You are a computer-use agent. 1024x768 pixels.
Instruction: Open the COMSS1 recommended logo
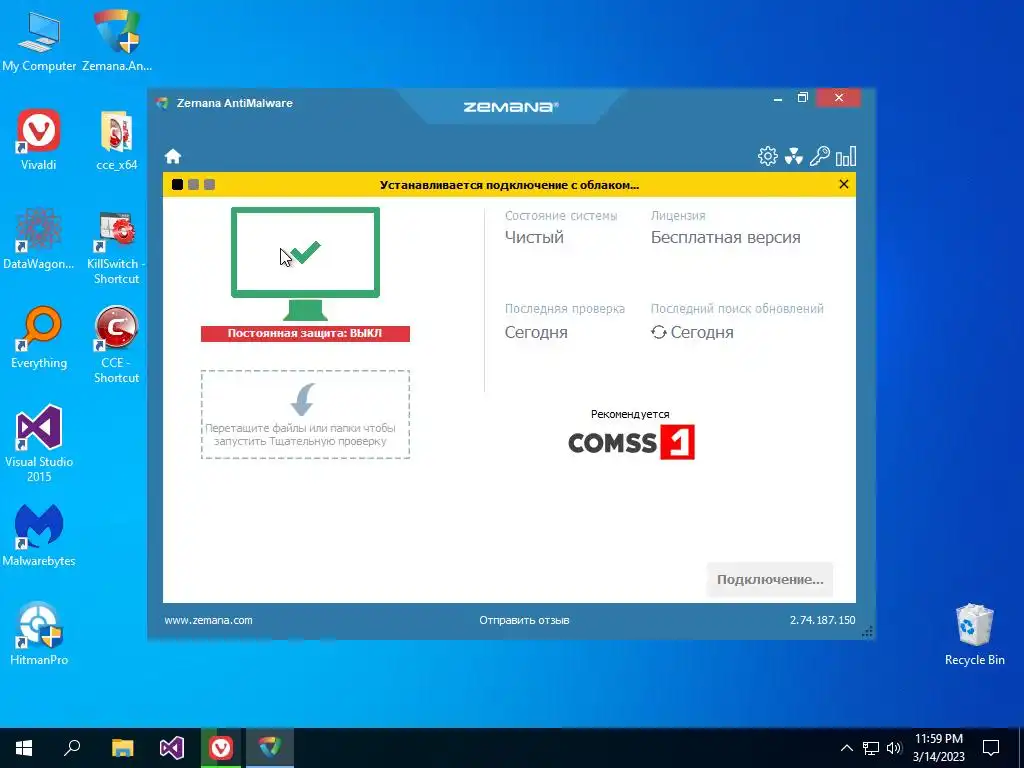(631, 442)
